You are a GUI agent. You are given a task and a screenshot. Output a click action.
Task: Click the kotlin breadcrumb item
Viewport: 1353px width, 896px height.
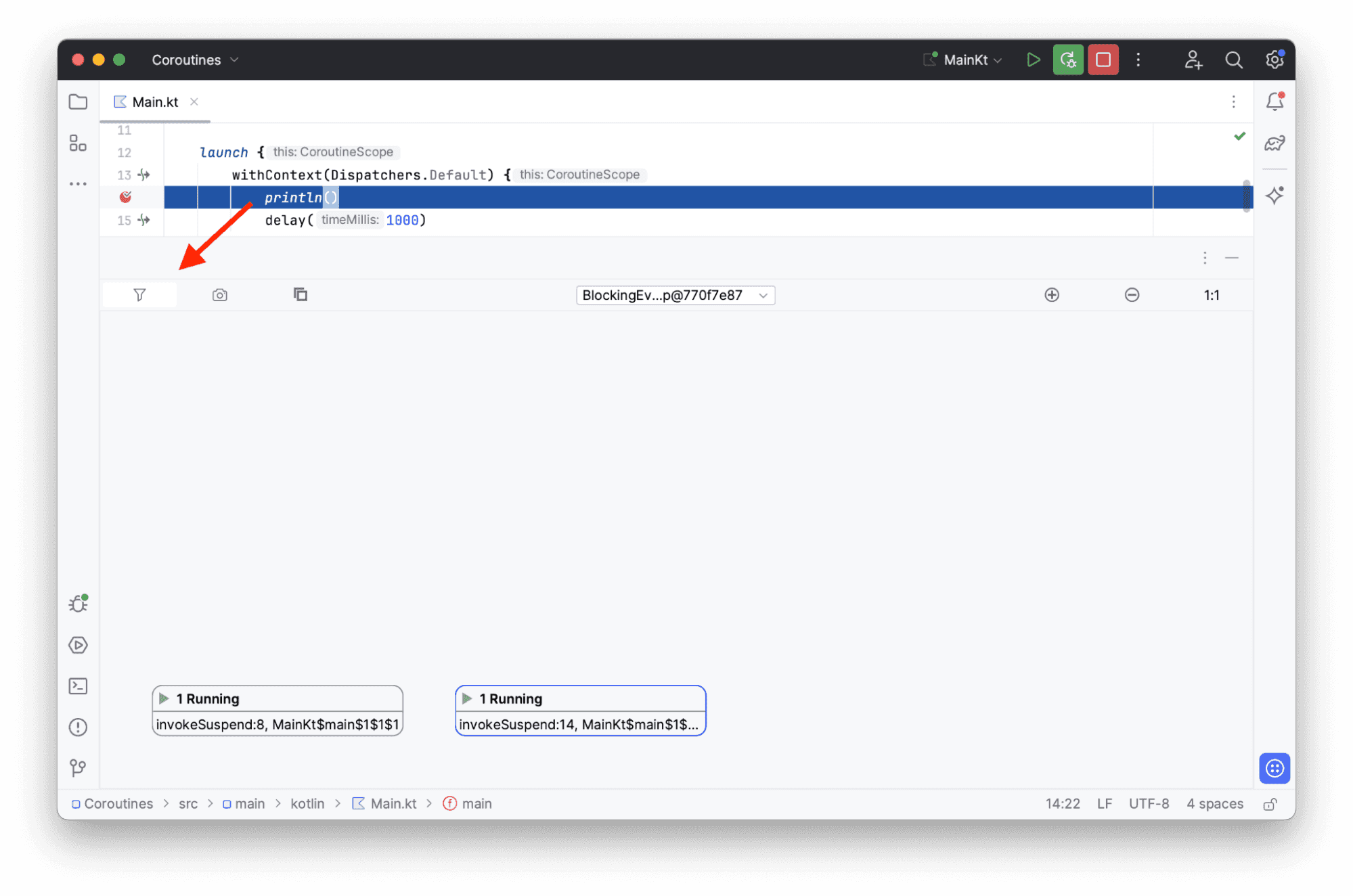click(307, 804)
